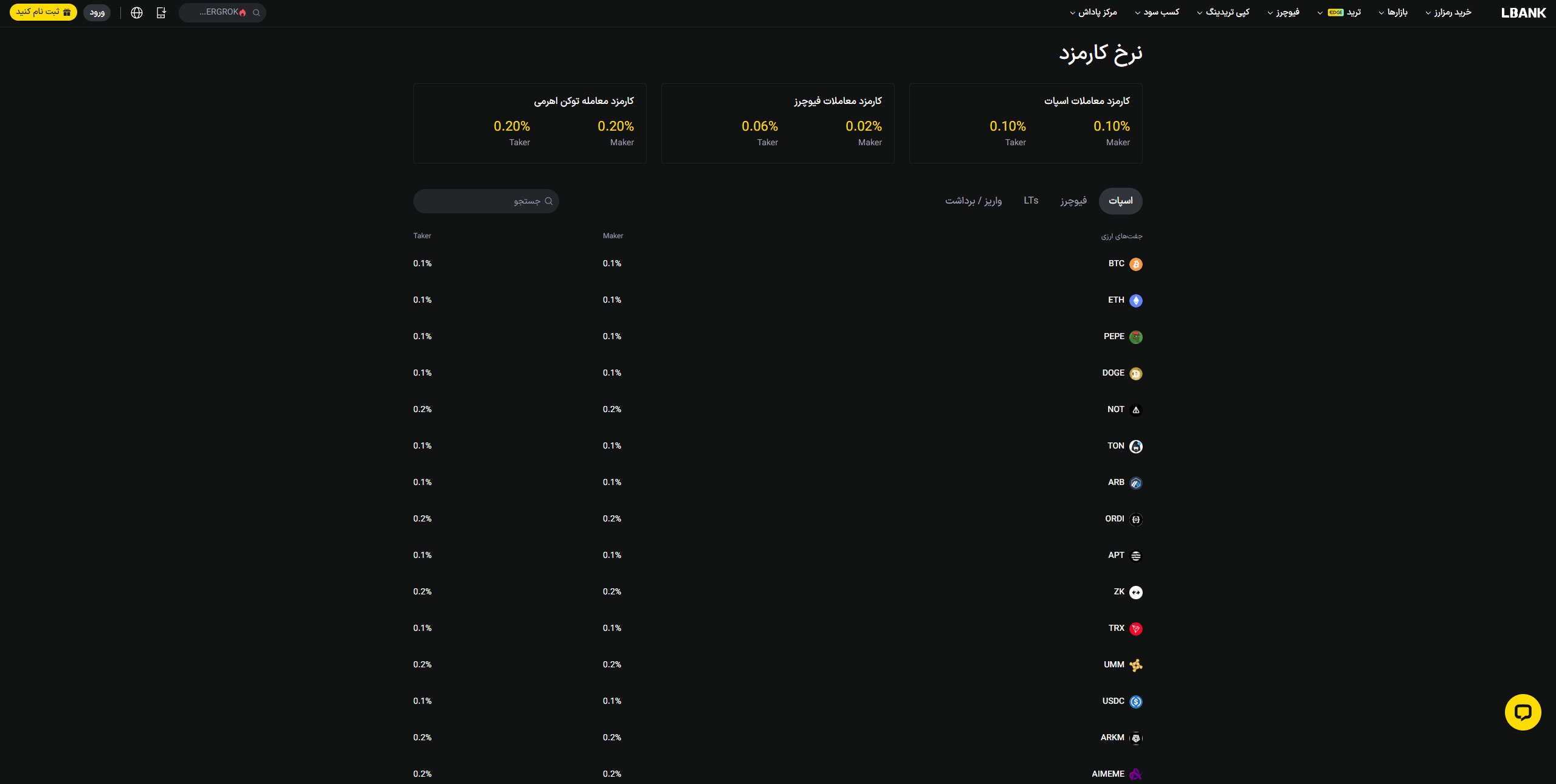Click the PEPE coin icon
This screenshot has width=1556, height=784.
pyautogui.click(x=1135, y=337)
